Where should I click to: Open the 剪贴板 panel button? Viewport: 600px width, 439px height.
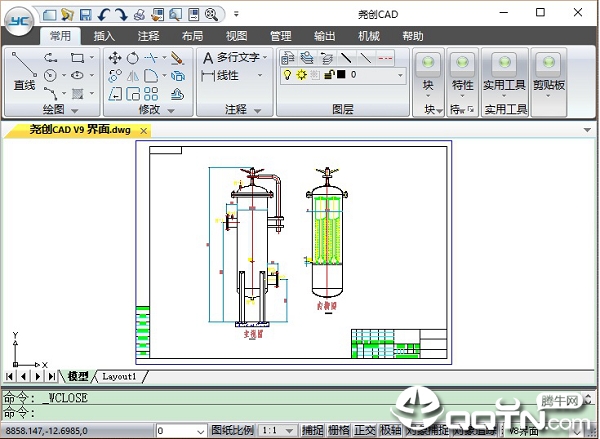549,77
